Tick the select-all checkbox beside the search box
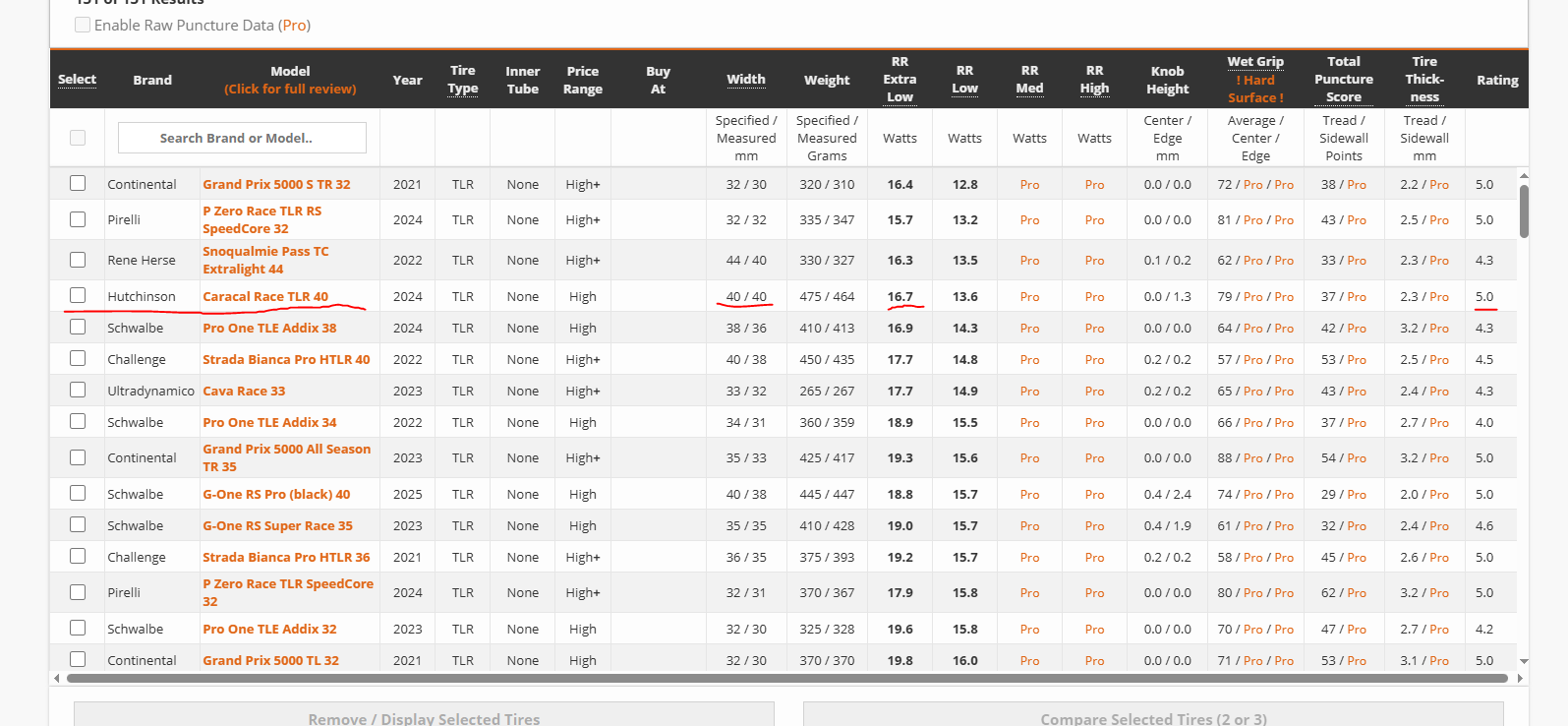Viewport: 1568px width, 726px height. (x=78, y=138)
